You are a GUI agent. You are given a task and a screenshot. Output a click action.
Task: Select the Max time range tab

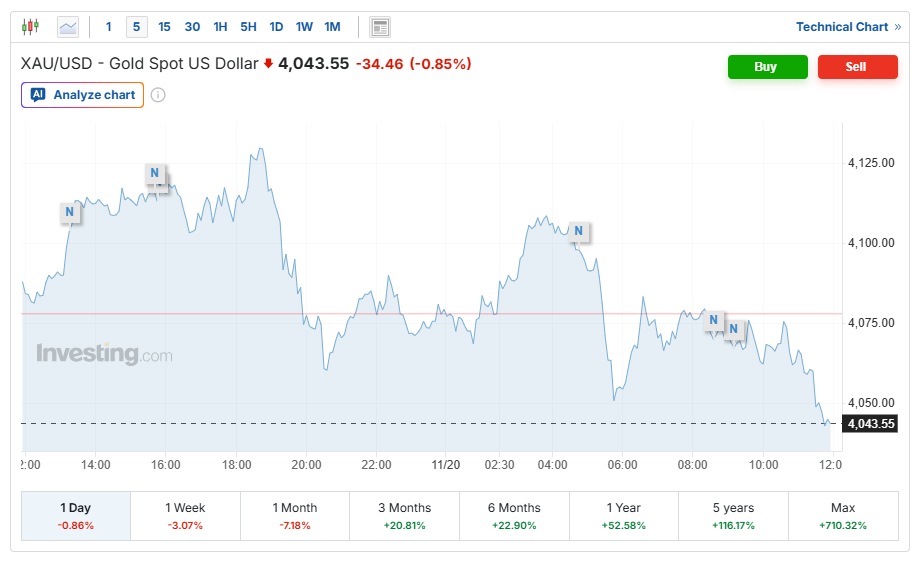point(842,515)
